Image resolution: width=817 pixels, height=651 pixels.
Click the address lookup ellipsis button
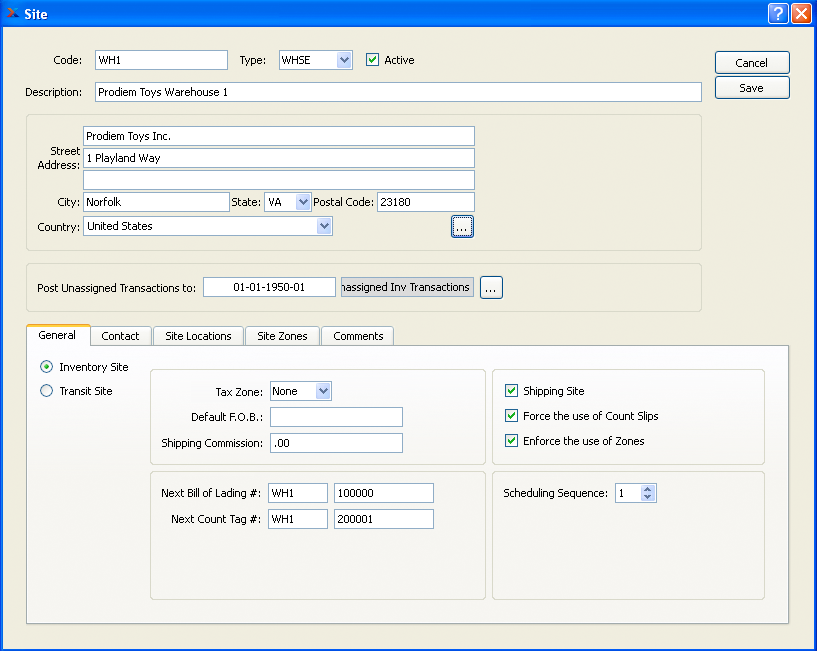(x=461, y=227)
